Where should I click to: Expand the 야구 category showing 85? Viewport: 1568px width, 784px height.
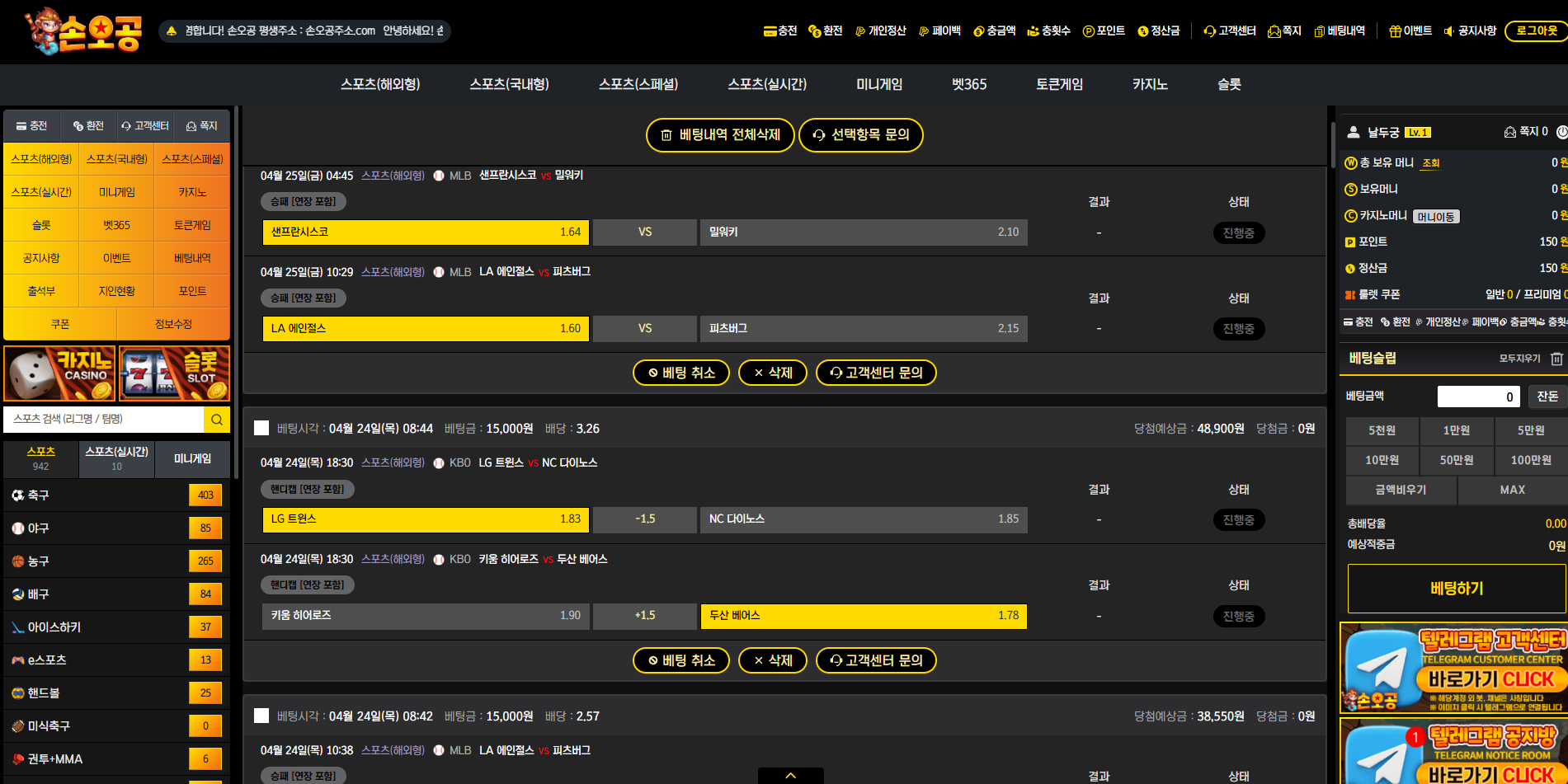116,528
